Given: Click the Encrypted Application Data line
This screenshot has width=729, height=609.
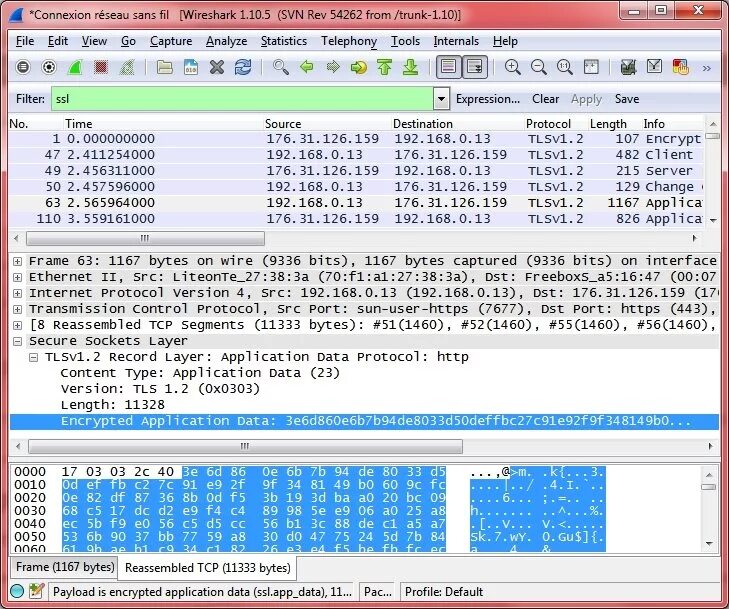Looking at the screenshot, I should click(x=364, y=421).
